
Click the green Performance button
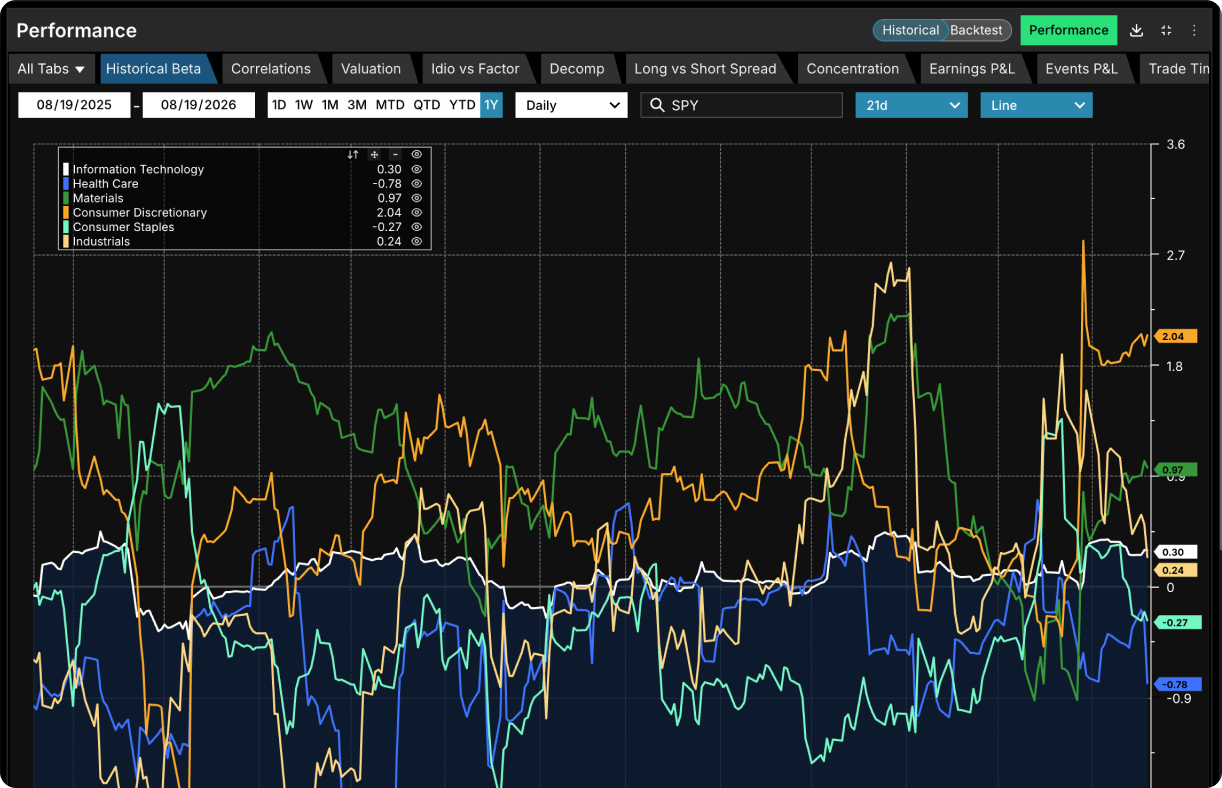[1068, 30]
